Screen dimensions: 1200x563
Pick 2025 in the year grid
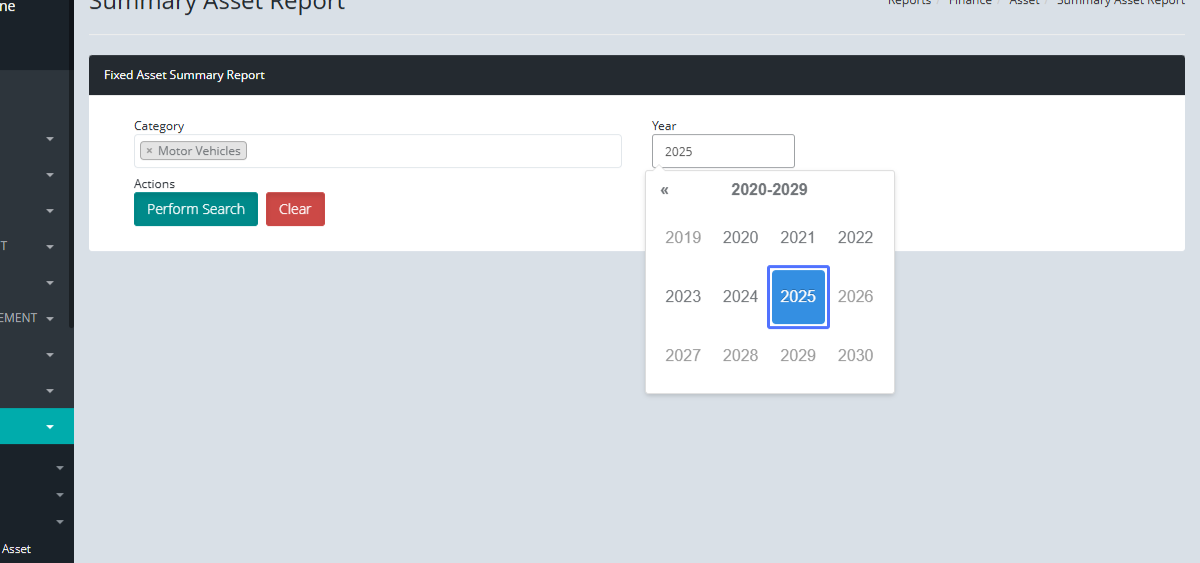coord(798,297)
